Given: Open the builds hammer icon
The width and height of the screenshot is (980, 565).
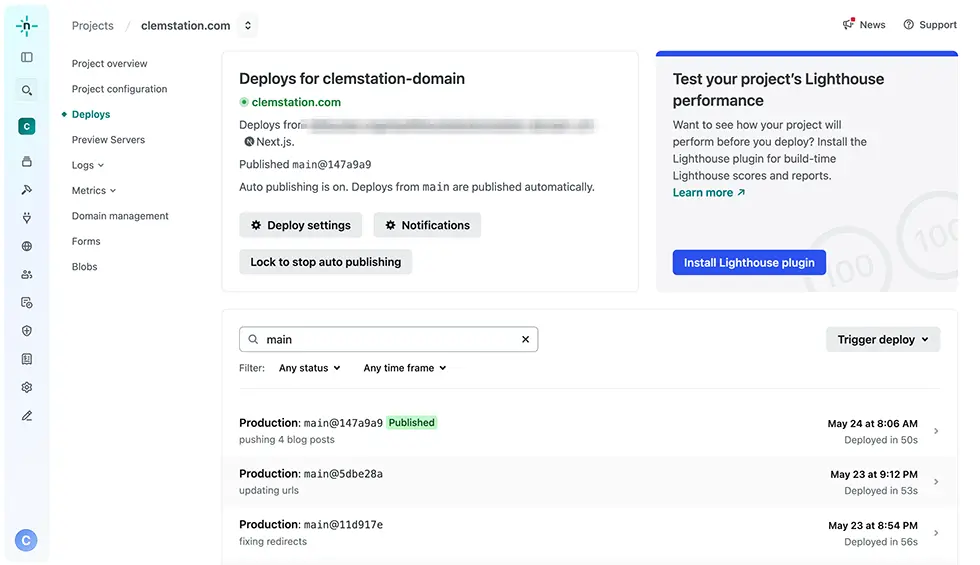Looking at the screenshot, I should click(27, 189).
